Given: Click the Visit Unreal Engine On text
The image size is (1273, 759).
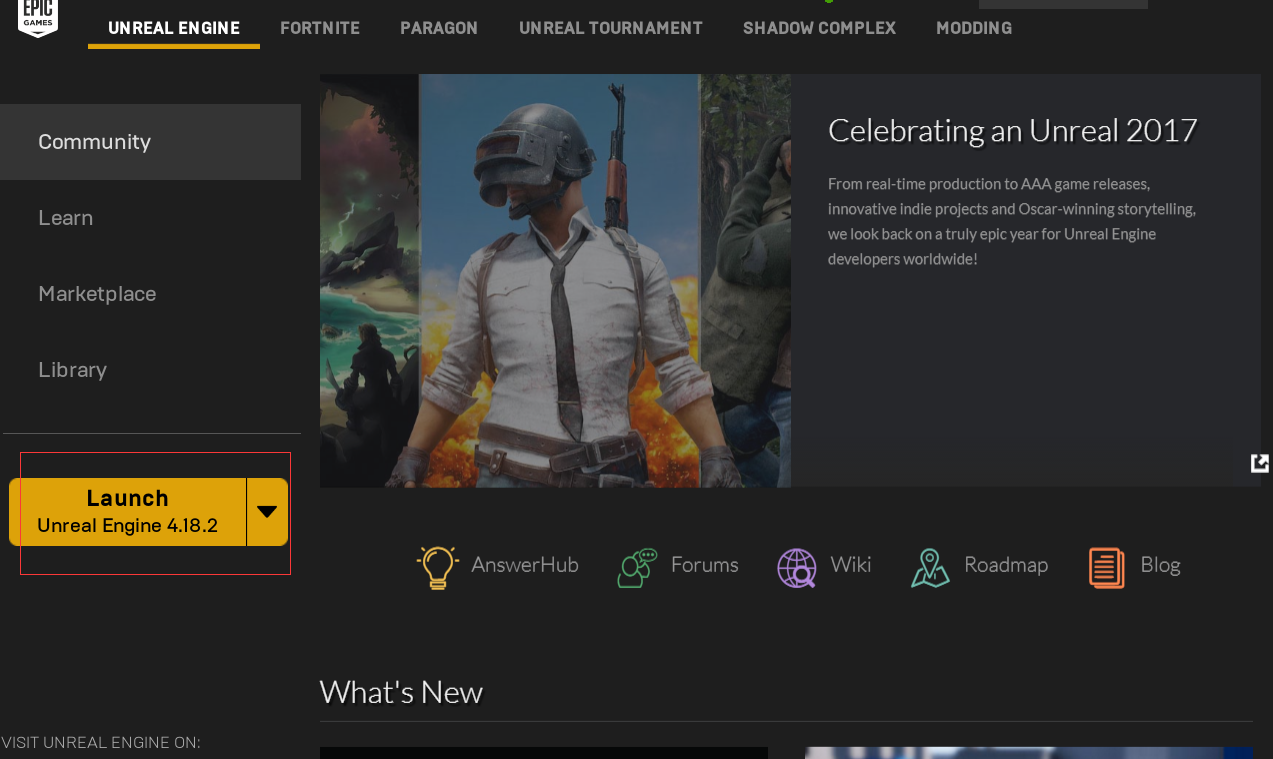Looking at the screenshot, I should (x=101, y=742).
